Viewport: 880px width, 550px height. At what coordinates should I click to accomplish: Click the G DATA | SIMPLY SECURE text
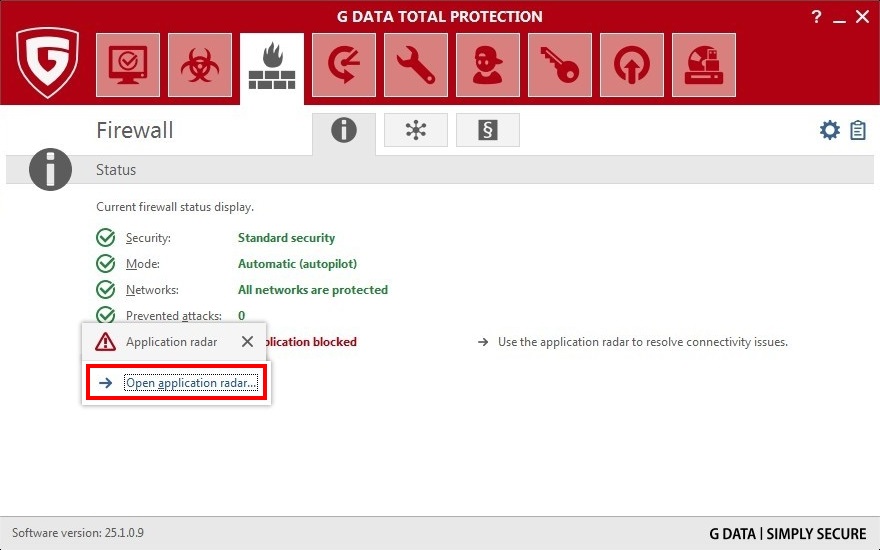tap(787, 534)
